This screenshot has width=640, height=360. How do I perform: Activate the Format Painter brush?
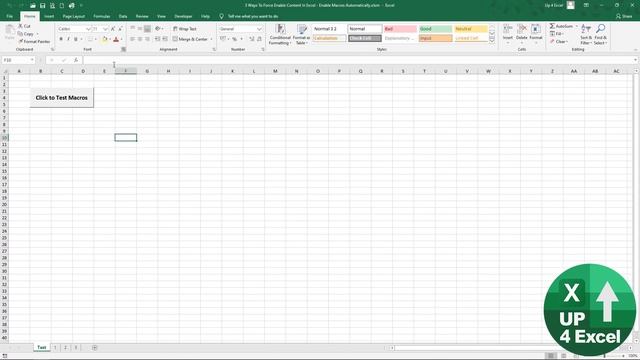[x=34, y=42]
